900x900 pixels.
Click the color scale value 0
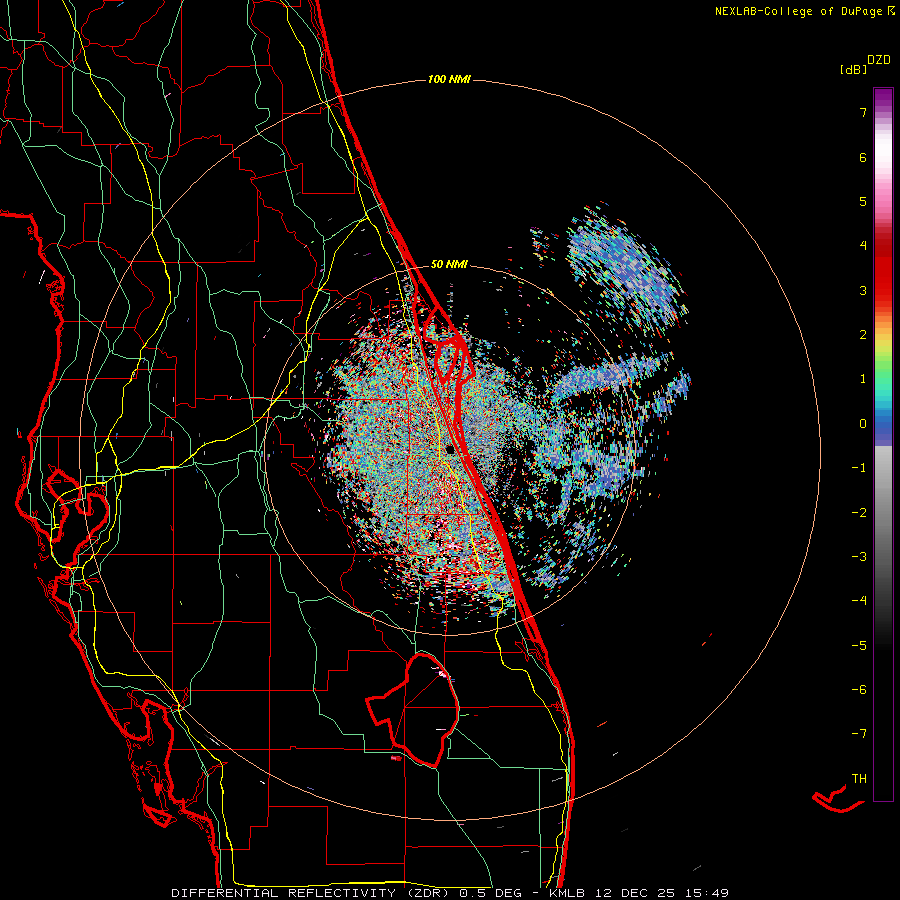[x=863, y=424]
